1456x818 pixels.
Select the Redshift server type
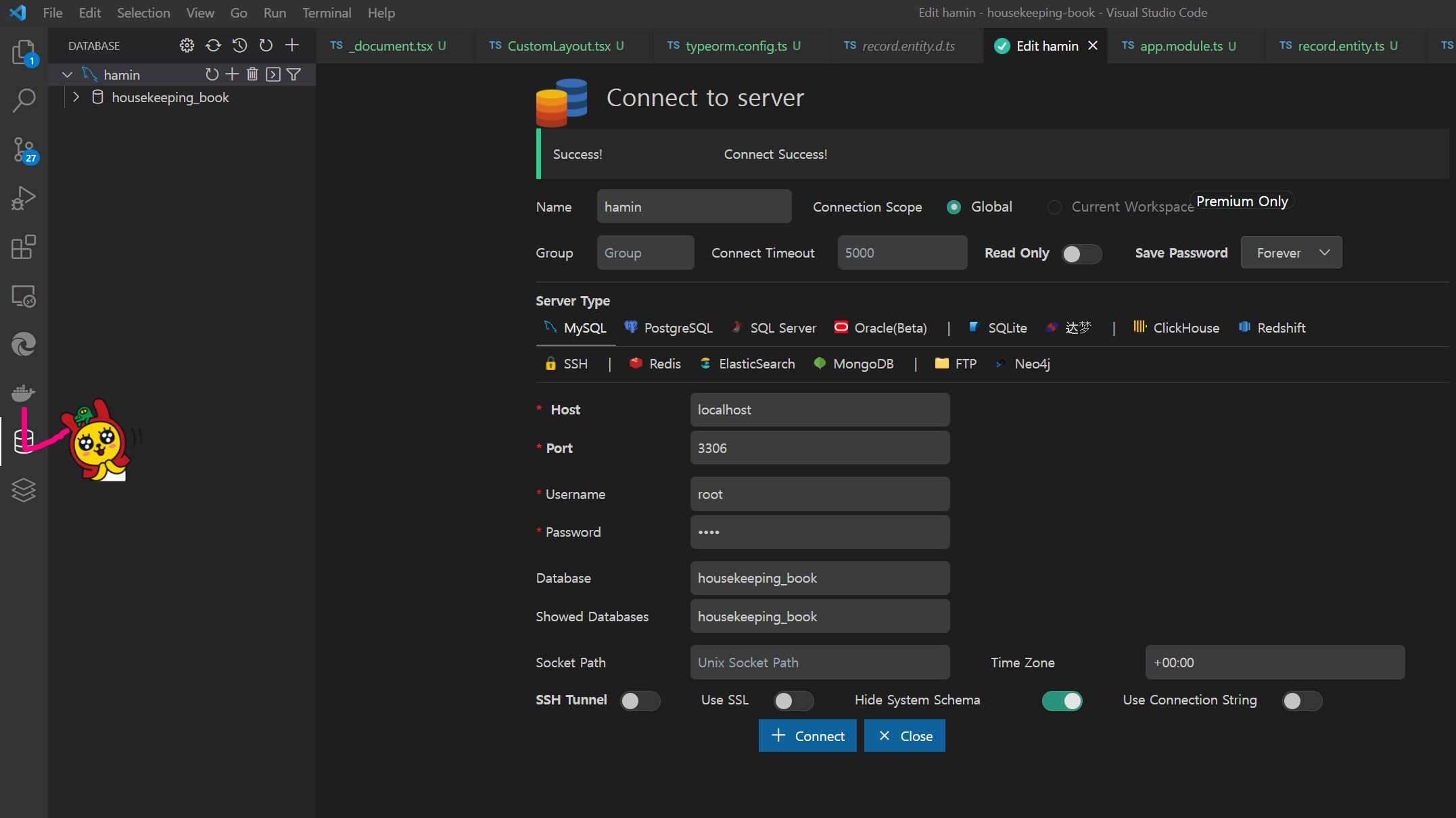1271,328
